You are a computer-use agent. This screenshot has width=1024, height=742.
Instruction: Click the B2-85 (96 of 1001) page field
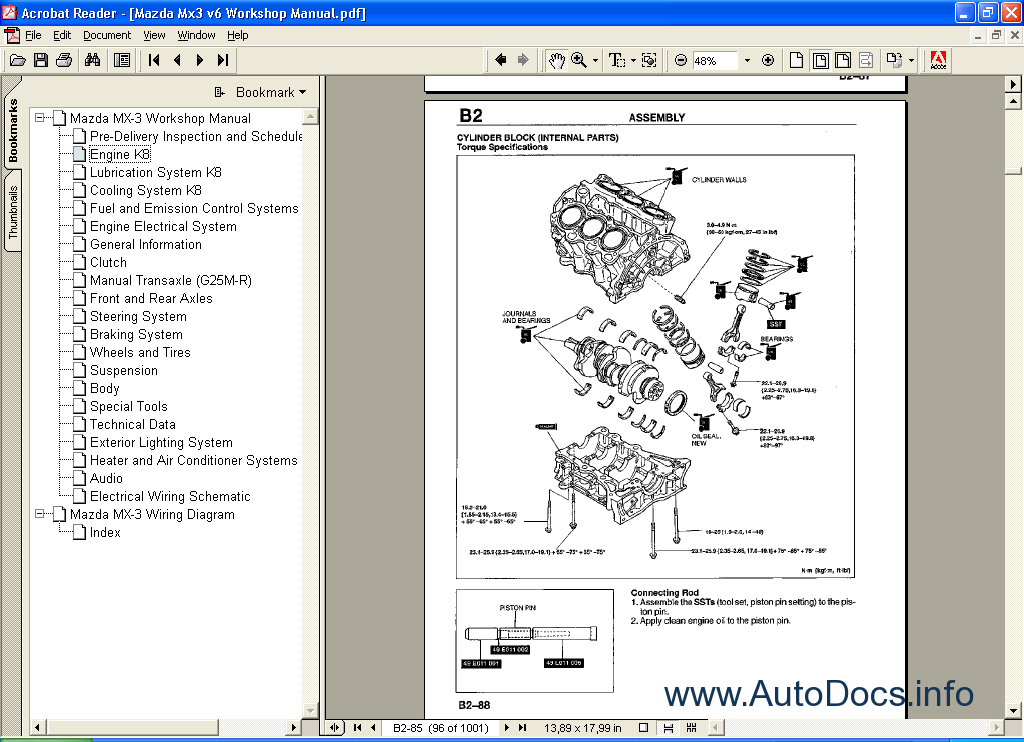[441, 728]
